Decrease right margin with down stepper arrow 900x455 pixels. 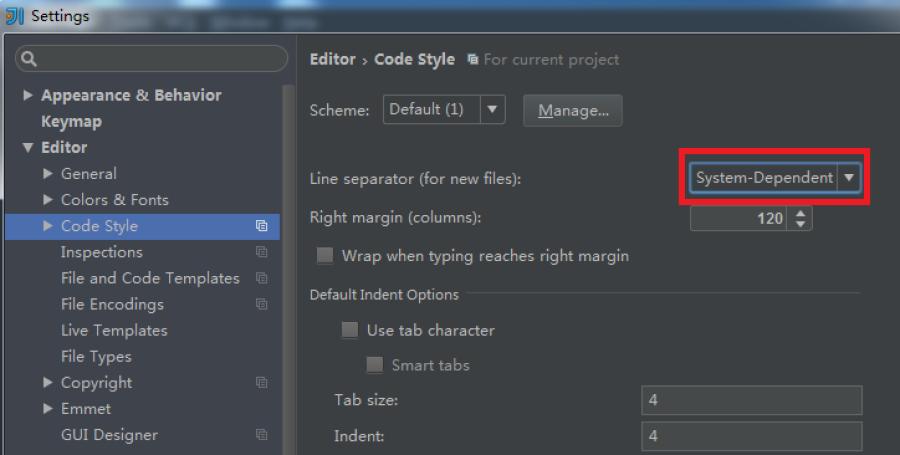801,224
